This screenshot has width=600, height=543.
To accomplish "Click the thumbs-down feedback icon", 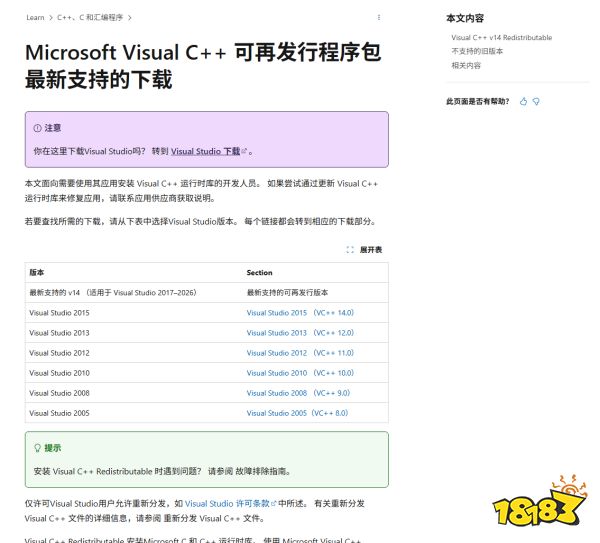I will pyautogui.click(x=536, y=101).
